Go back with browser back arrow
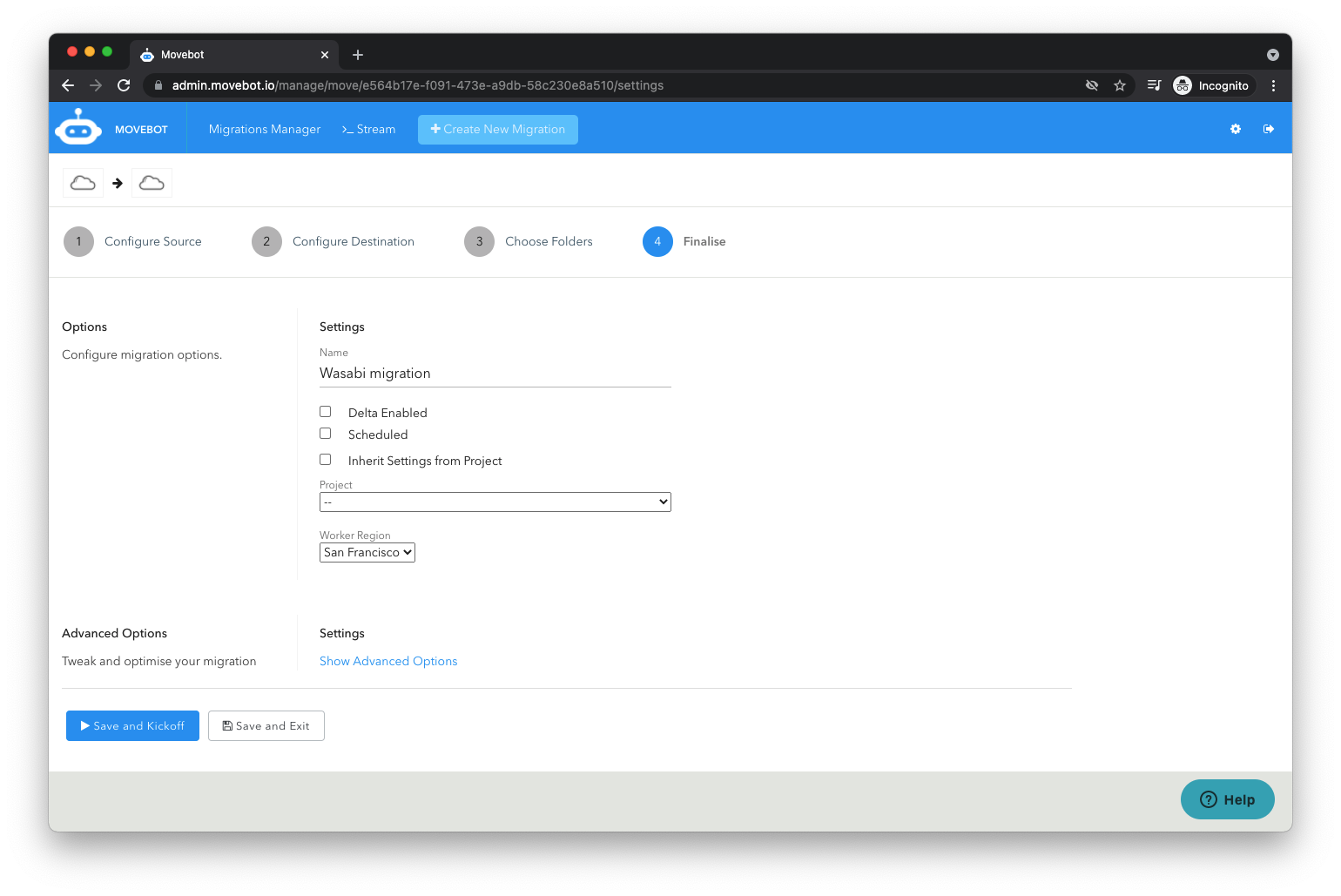This screenshot has width=1341, height=896. tap(68, 85)
